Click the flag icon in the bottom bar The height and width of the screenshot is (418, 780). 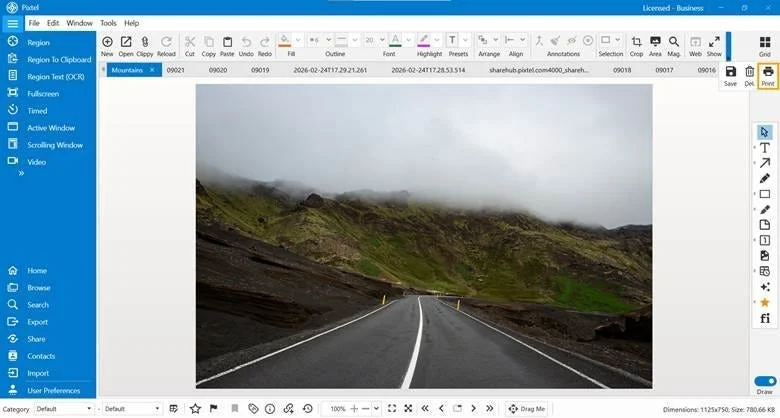tap(213, 409)
